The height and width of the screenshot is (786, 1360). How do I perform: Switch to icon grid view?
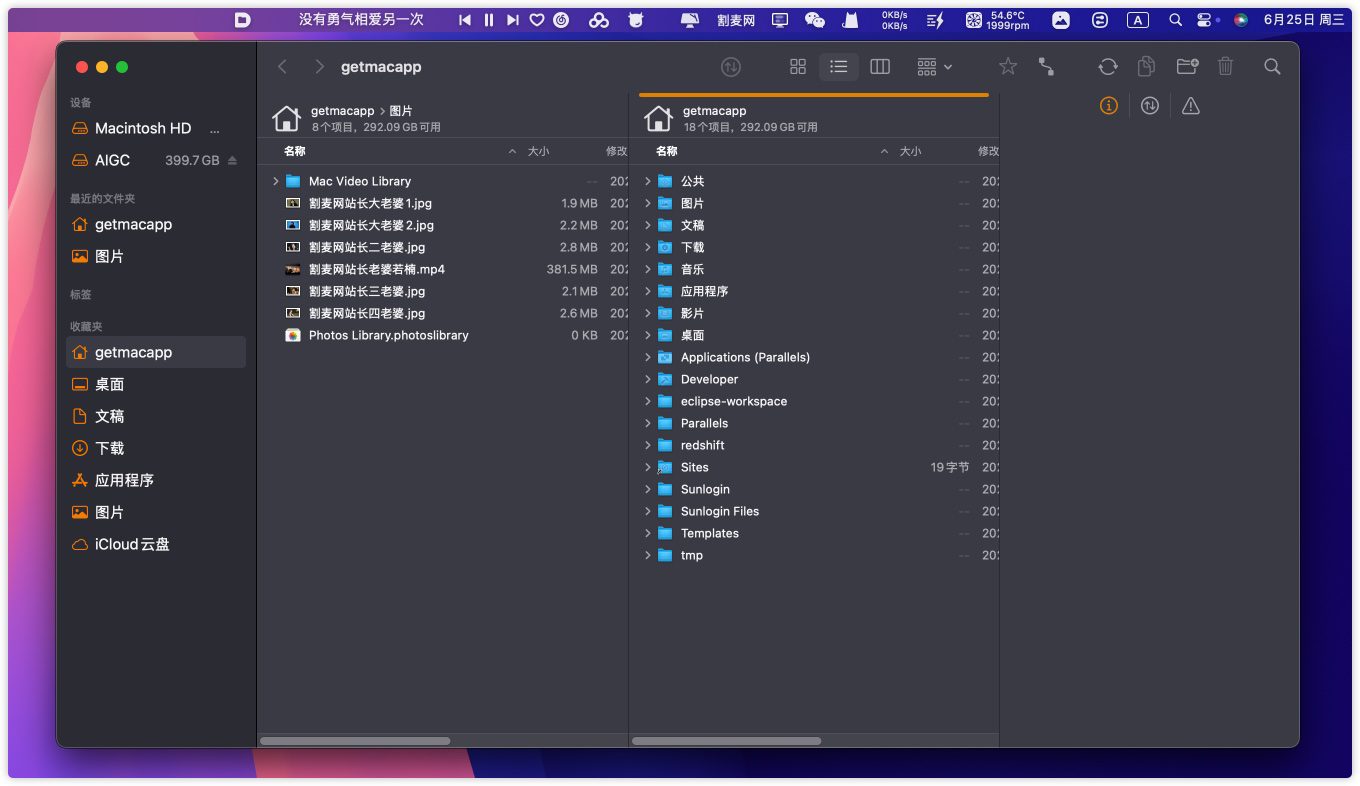[x=797, y=67]
